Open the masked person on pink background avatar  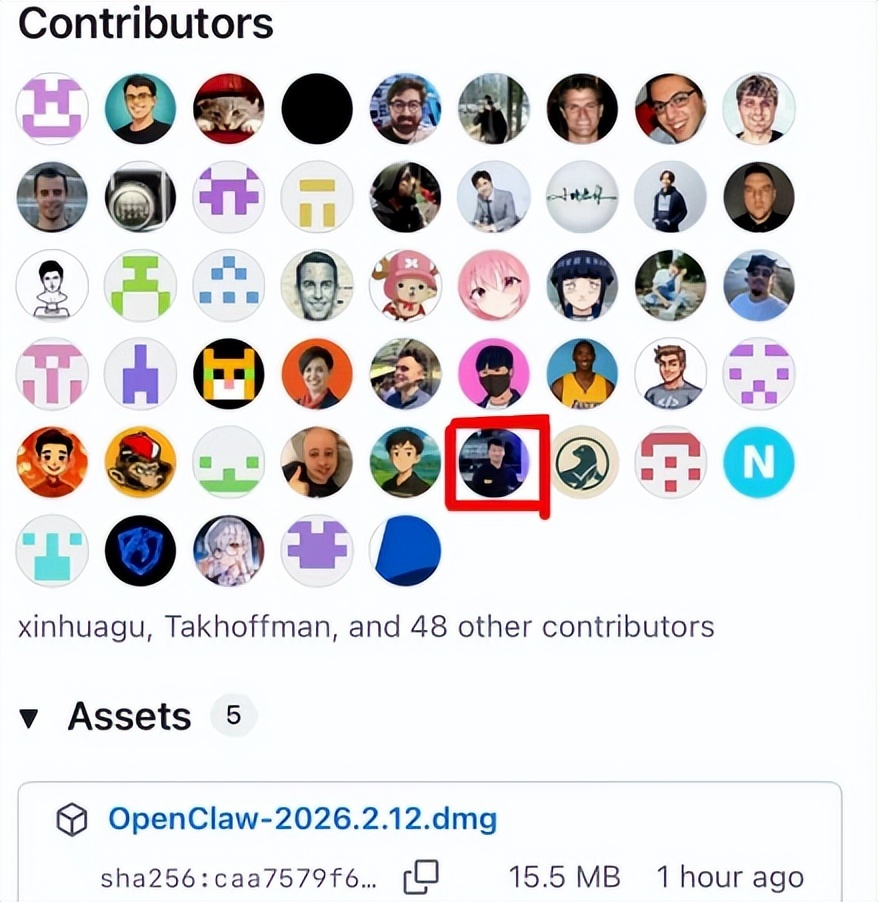click(494, 374)
